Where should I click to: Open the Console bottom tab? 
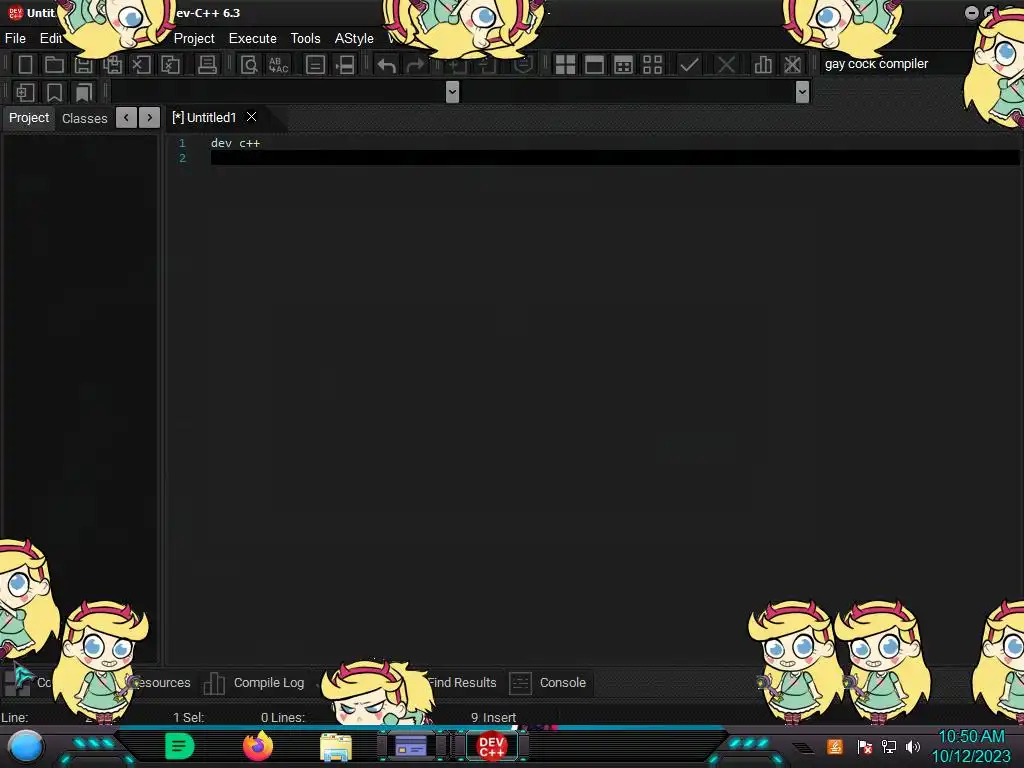pos(548,683)
